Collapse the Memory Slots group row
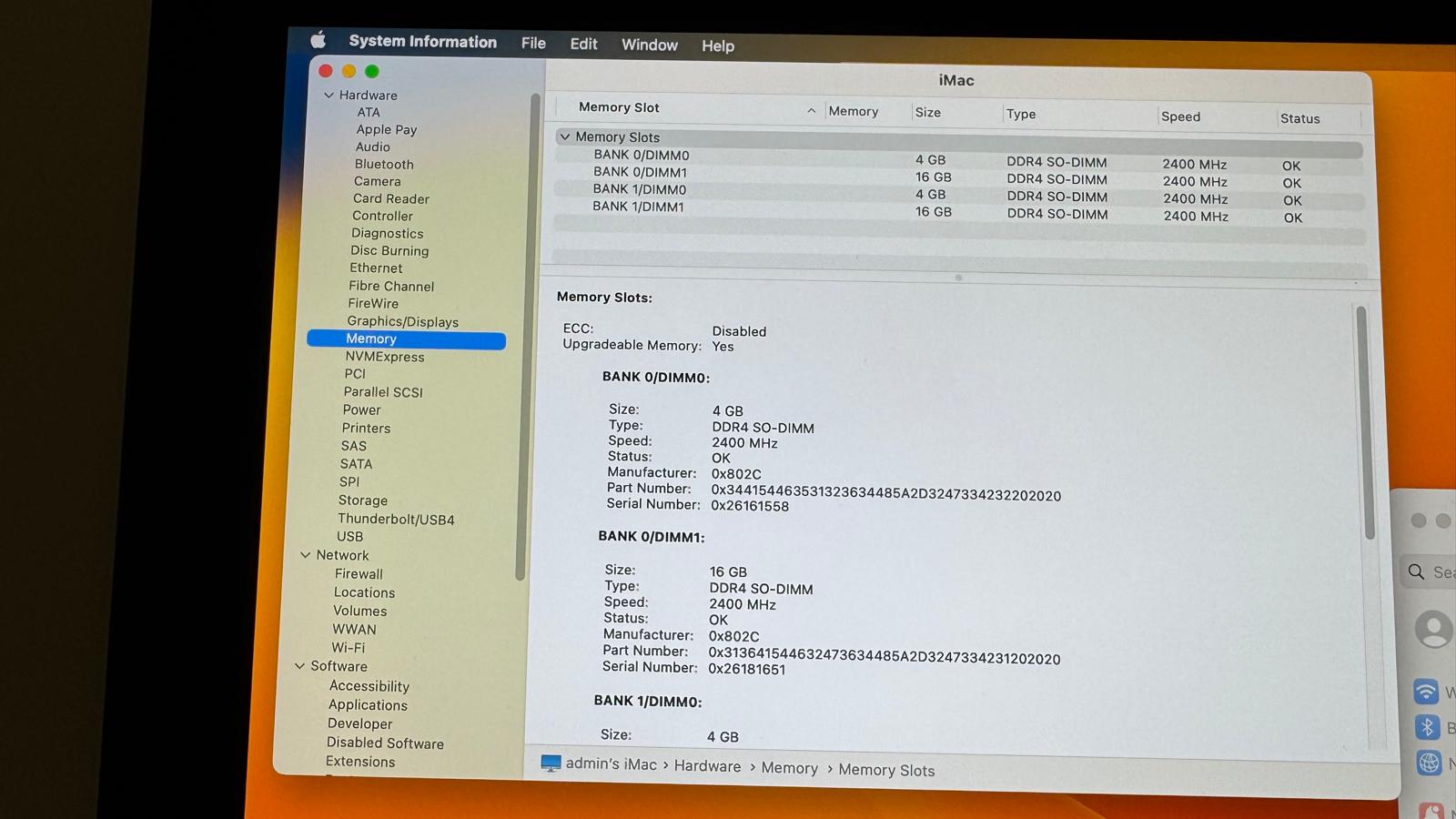 565,136
